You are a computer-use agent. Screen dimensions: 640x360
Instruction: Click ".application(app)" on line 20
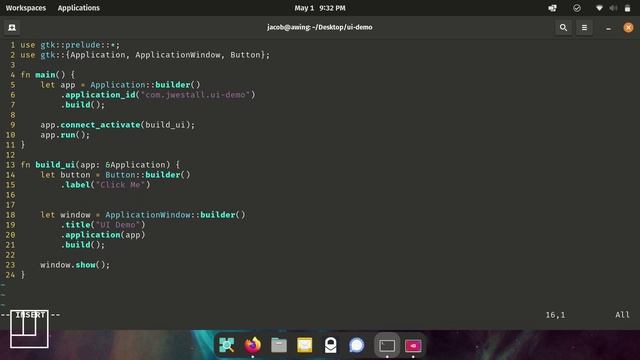(x=103, y=235)
